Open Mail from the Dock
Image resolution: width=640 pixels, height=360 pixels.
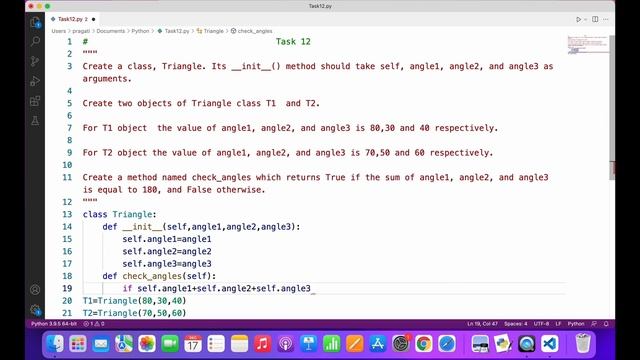pyautogui.click(x=101, y=344)
